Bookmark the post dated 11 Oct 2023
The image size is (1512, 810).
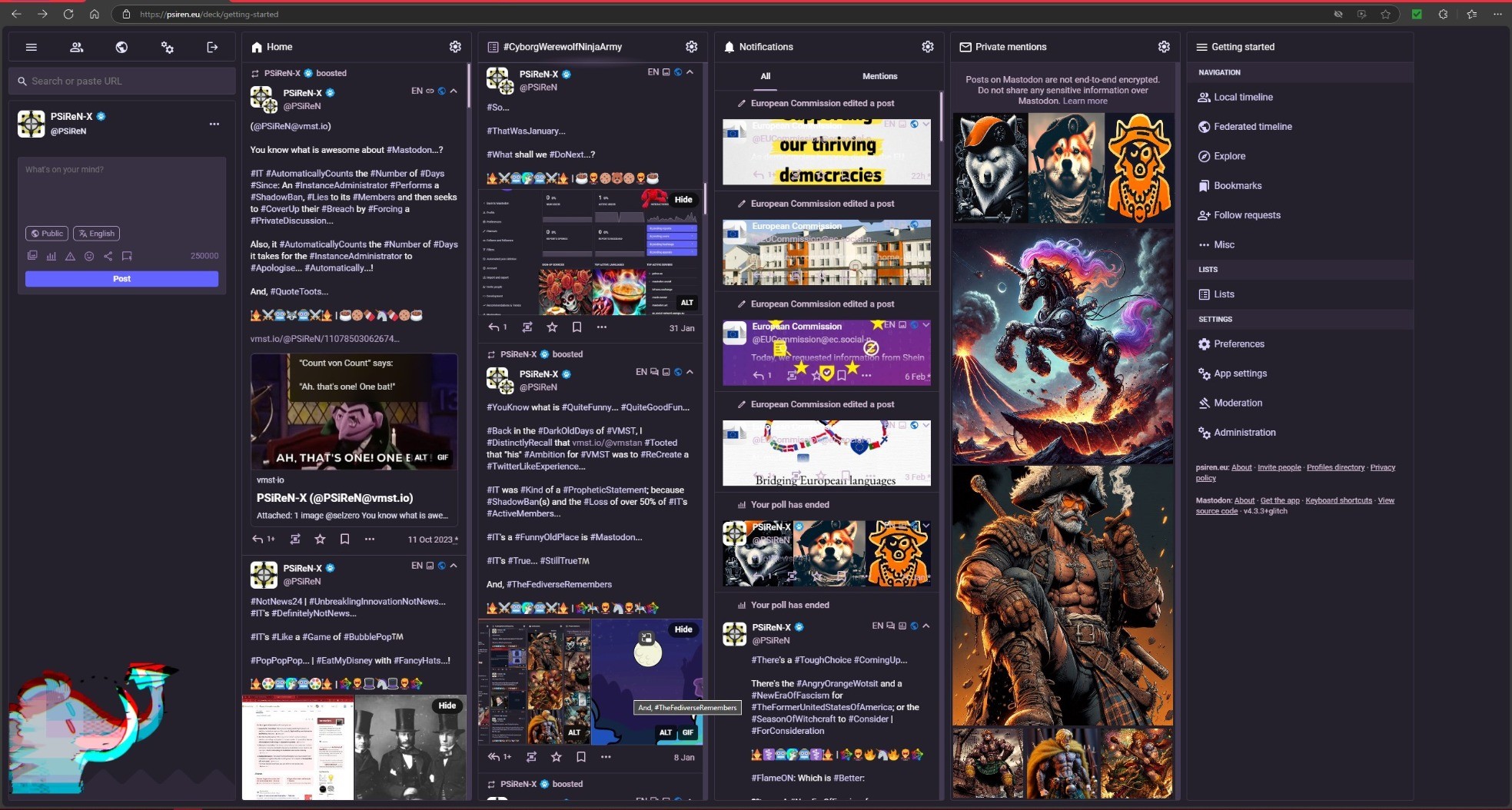[x=345, y=539]
